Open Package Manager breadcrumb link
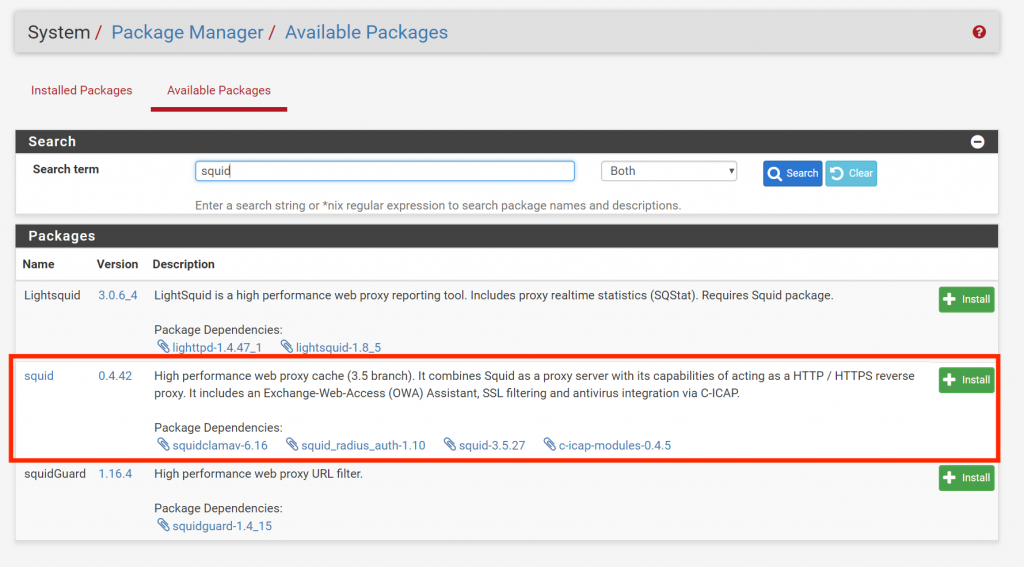This screenshot has height=567, width=1024. (187, 32)
